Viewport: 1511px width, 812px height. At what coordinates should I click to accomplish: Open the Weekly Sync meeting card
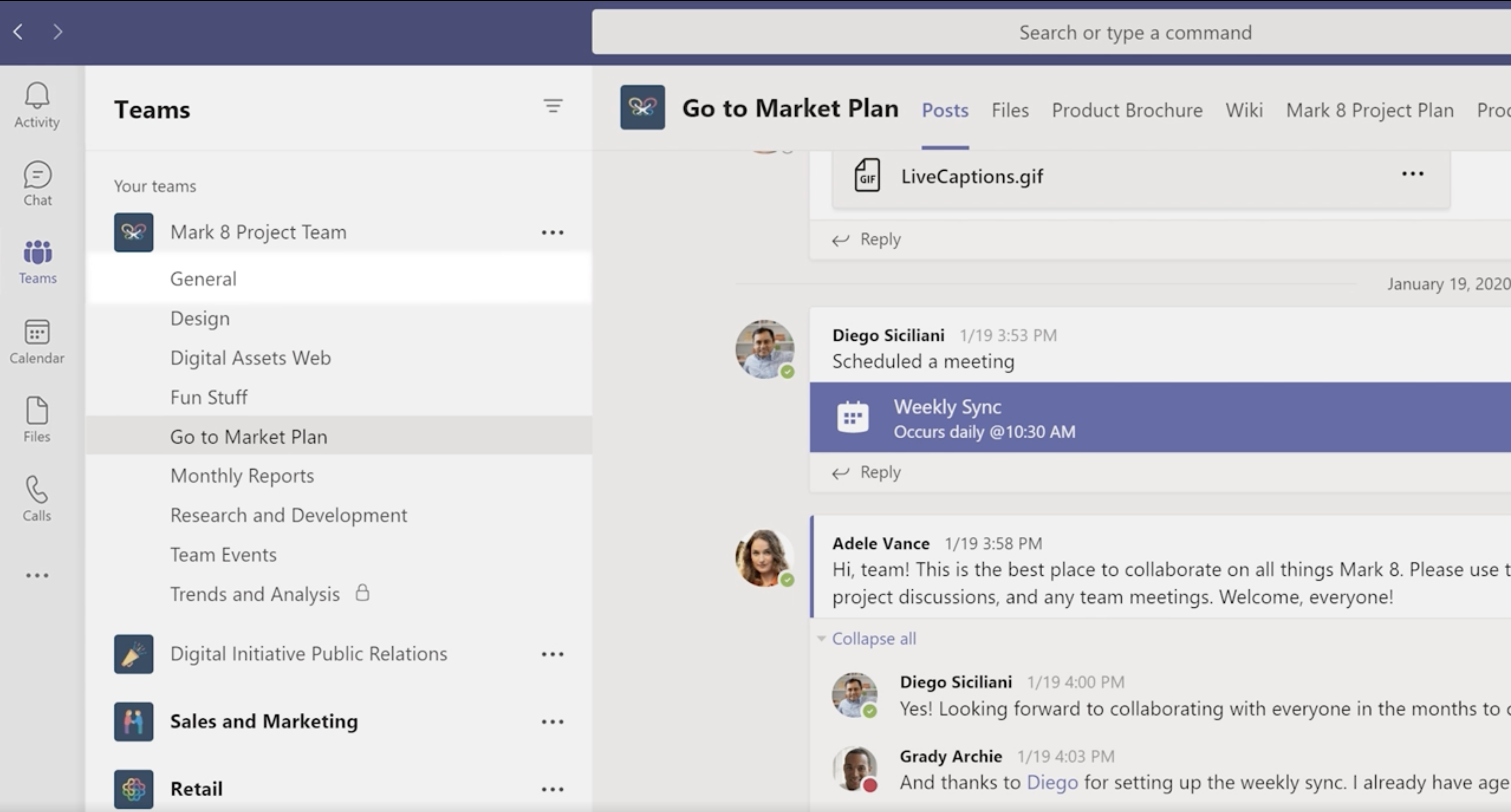(1160, 417)
